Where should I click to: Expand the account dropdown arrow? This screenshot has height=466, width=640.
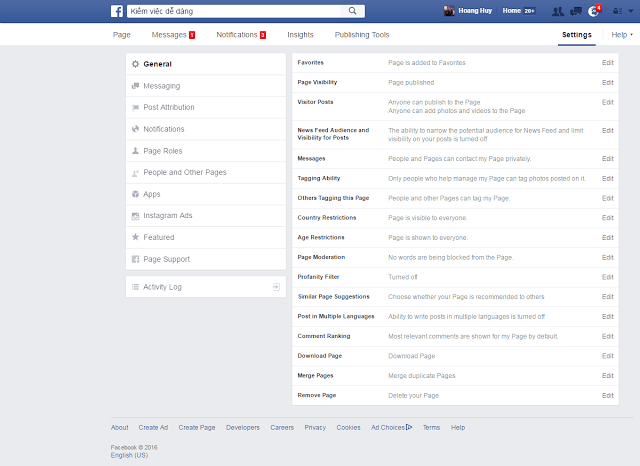[631, 11]
